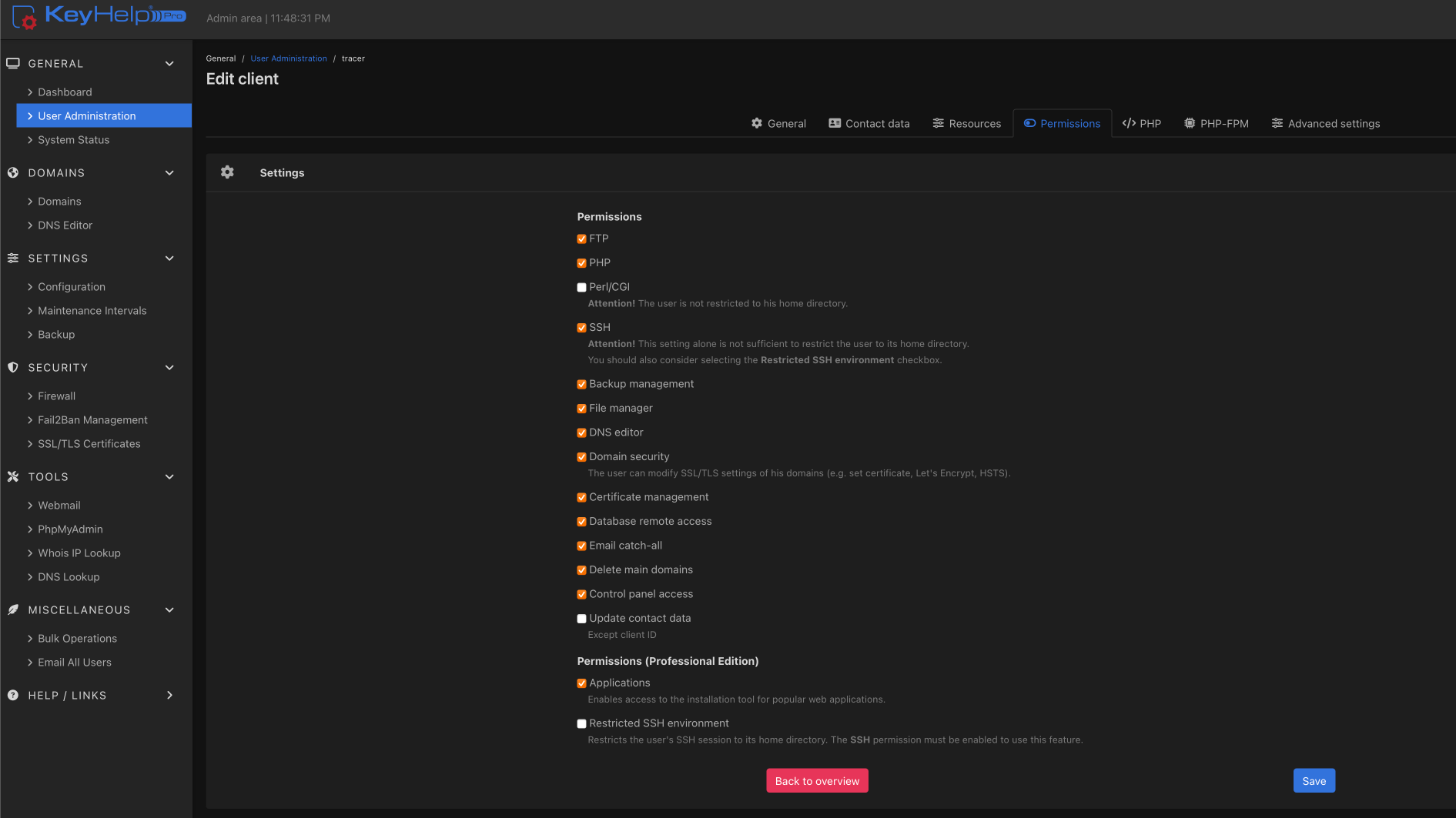
Task: Click the globe icon next to DOMAINS
Action: (13, 173)
